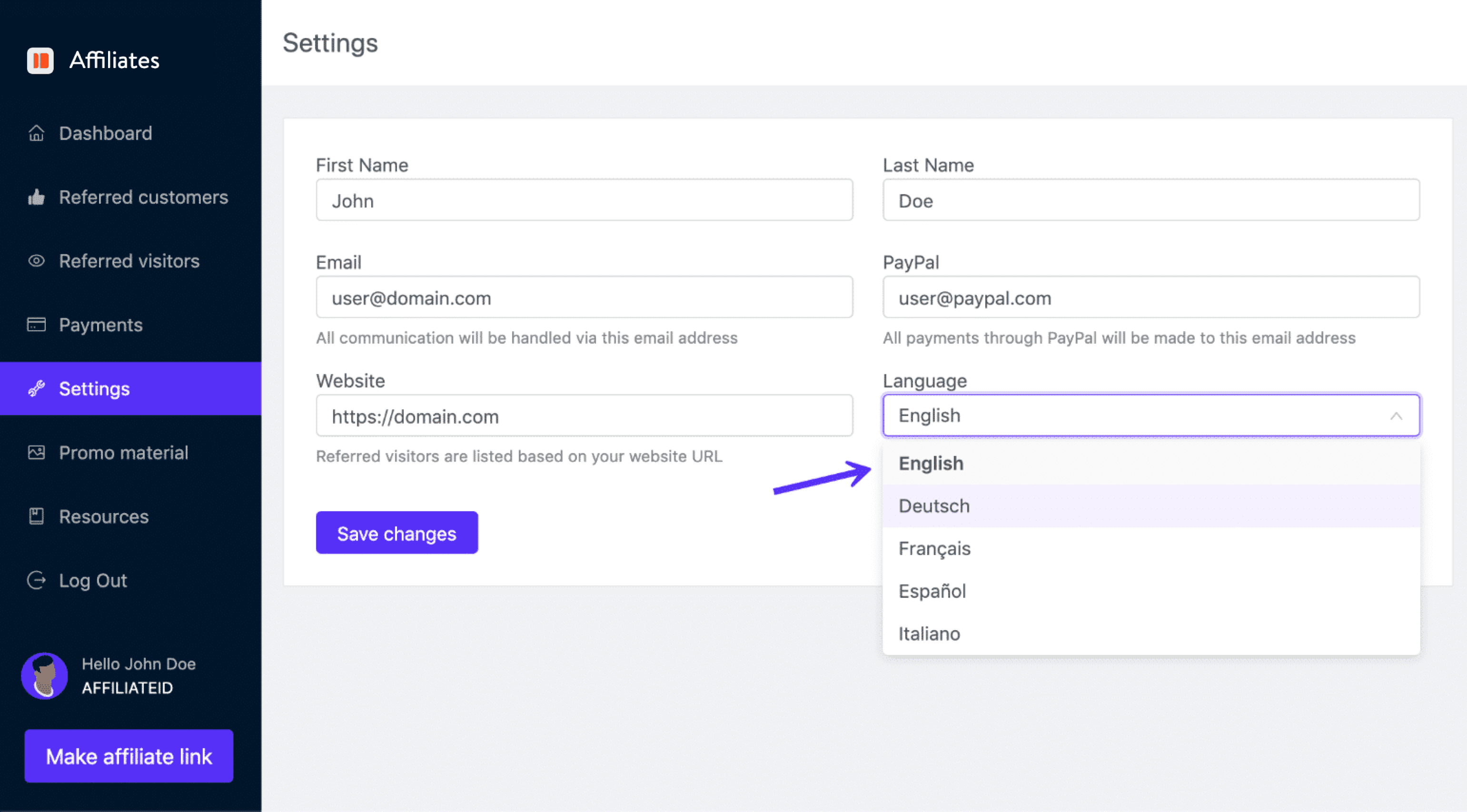
Task: Select Español from language options
Action: click(930, 590)
